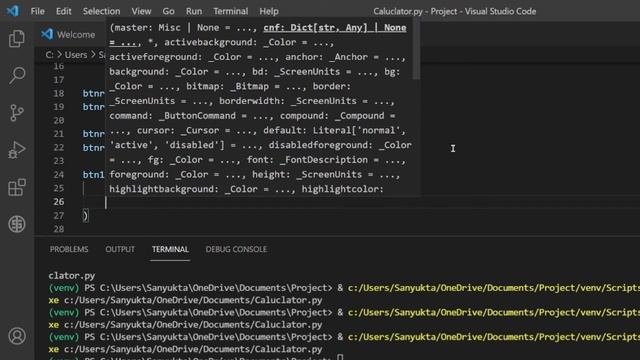
Task: Click the 'command: _ButtonCommand' hint text
Action: coord(172,116)
